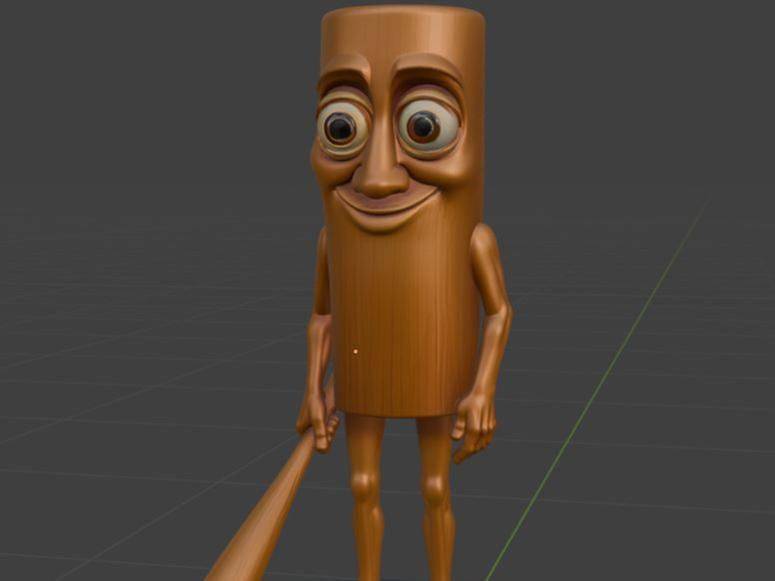Click the hand gripping the bat
Image resolution: width=775 pixels, height=581 pixels.
click(318, 420)
